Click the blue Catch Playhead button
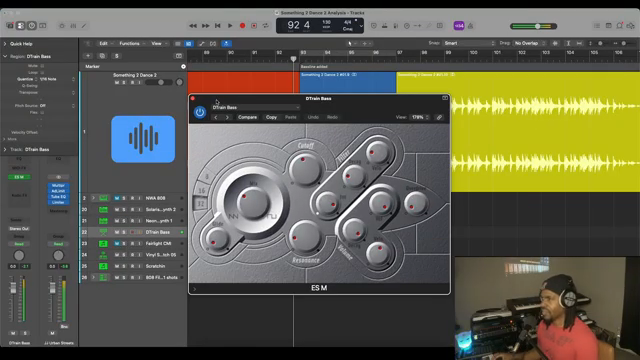Screen dimensions: 640x360 tap(226, 43)
